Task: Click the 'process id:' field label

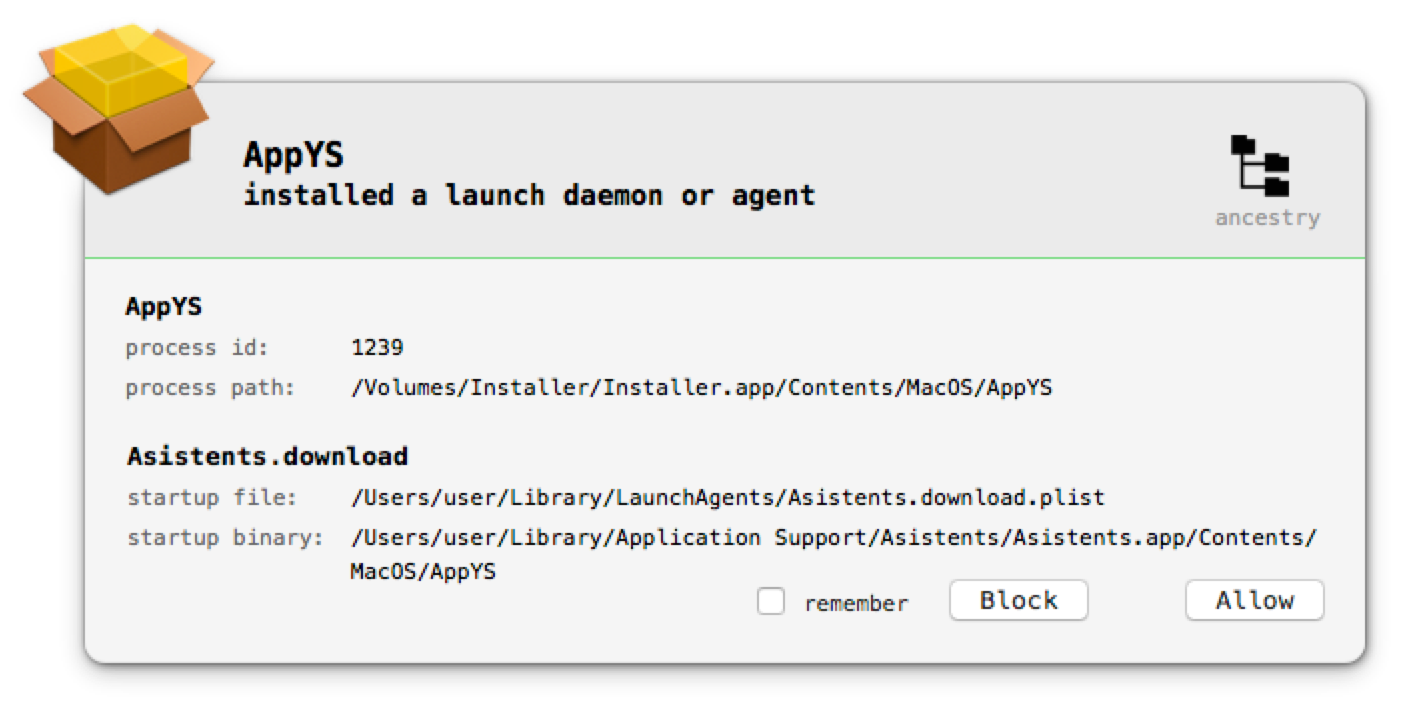Action: [x=197, y=348]
